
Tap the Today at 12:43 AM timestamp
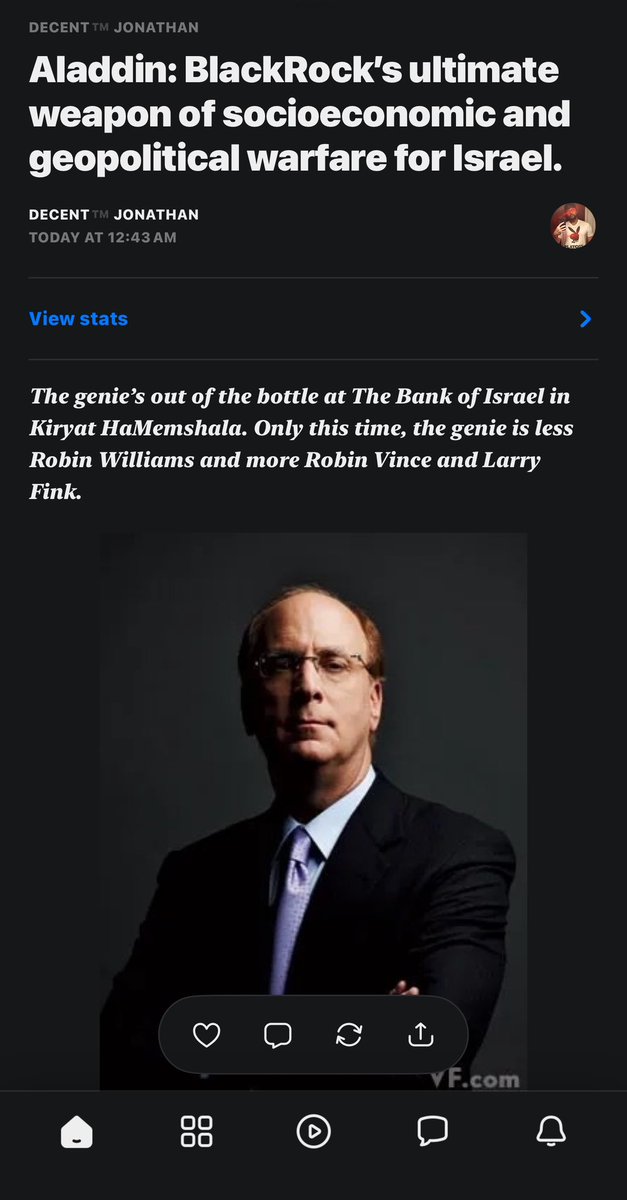(x=102, y=237)
